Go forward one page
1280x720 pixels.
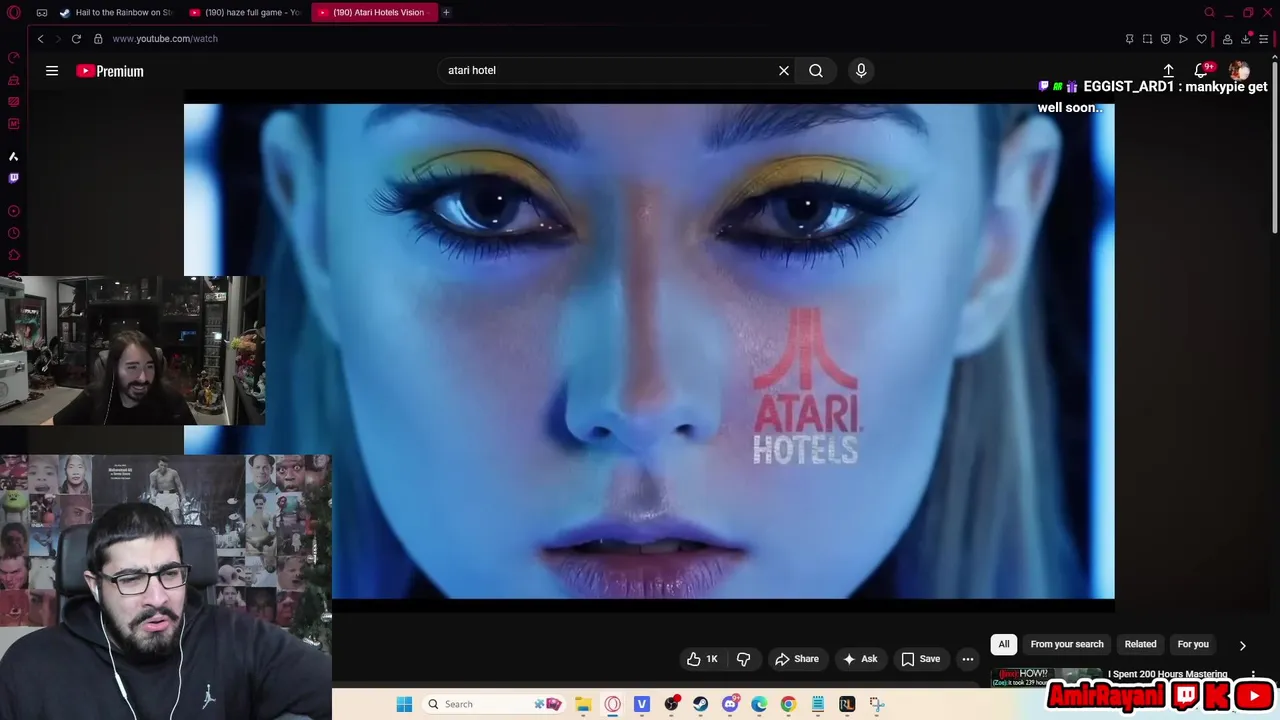coord(58,39)
